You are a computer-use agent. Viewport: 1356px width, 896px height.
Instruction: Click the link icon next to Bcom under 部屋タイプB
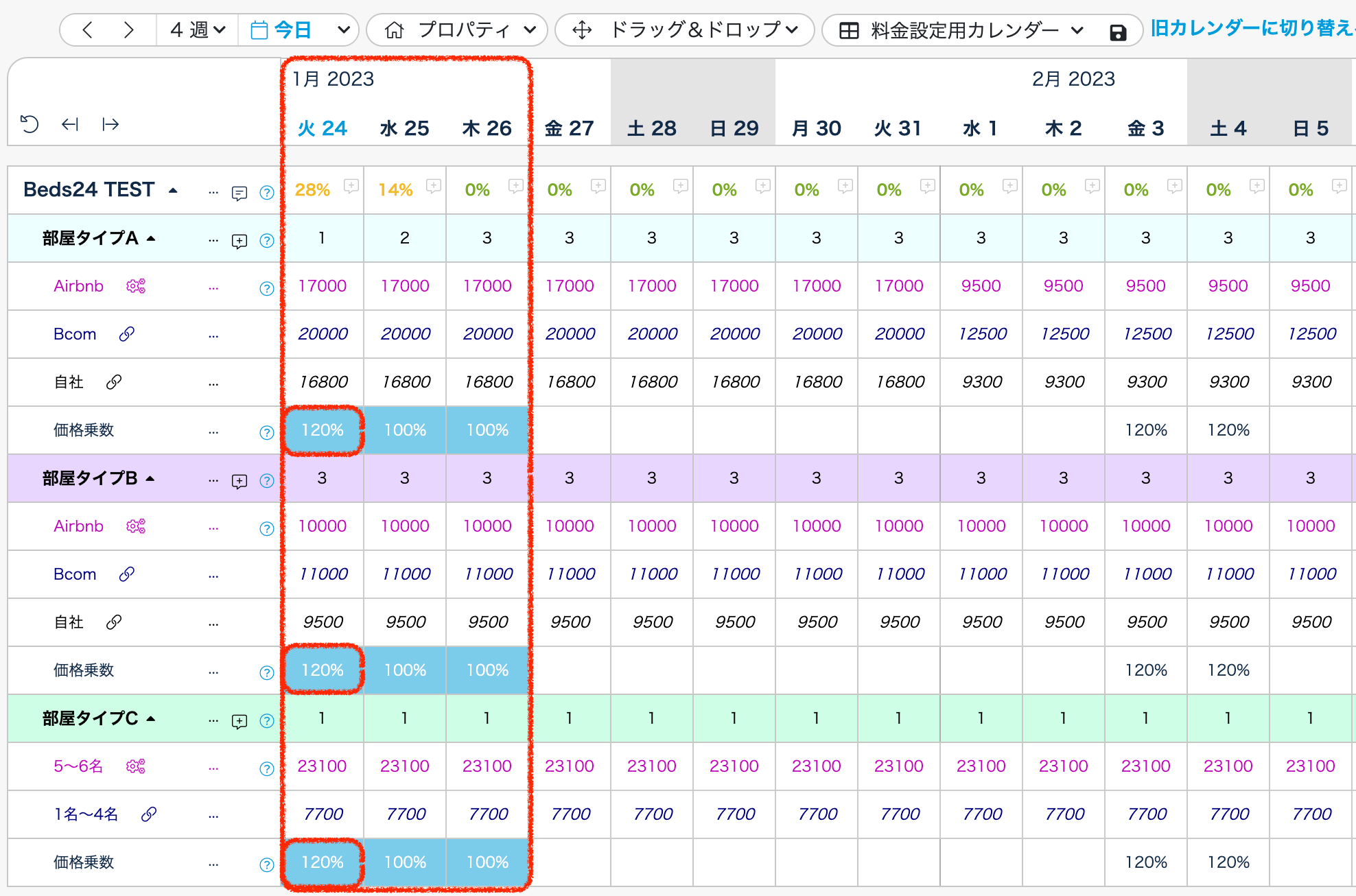click(127, 574)
